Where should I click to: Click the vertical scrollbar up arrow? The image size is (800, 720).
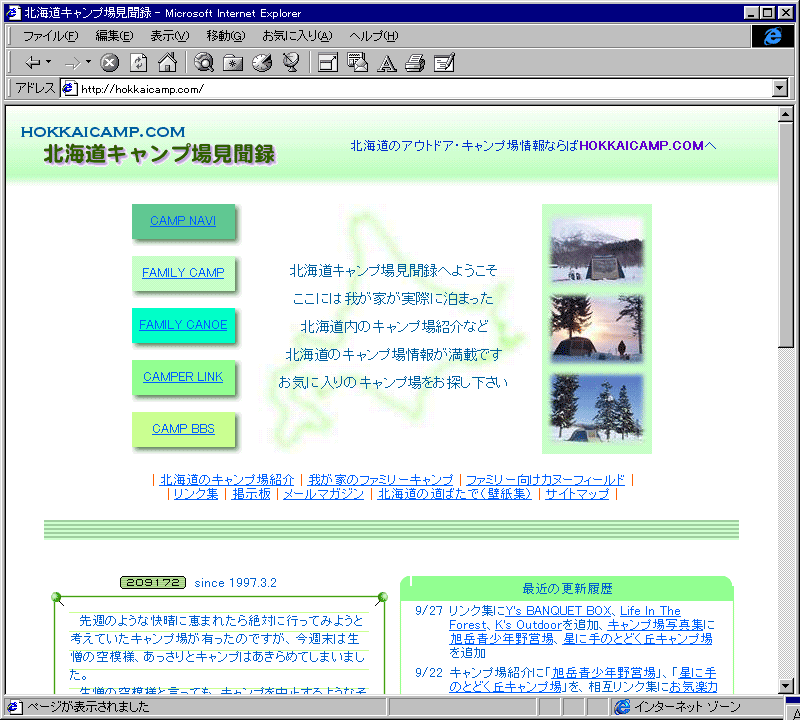(786, 114)
